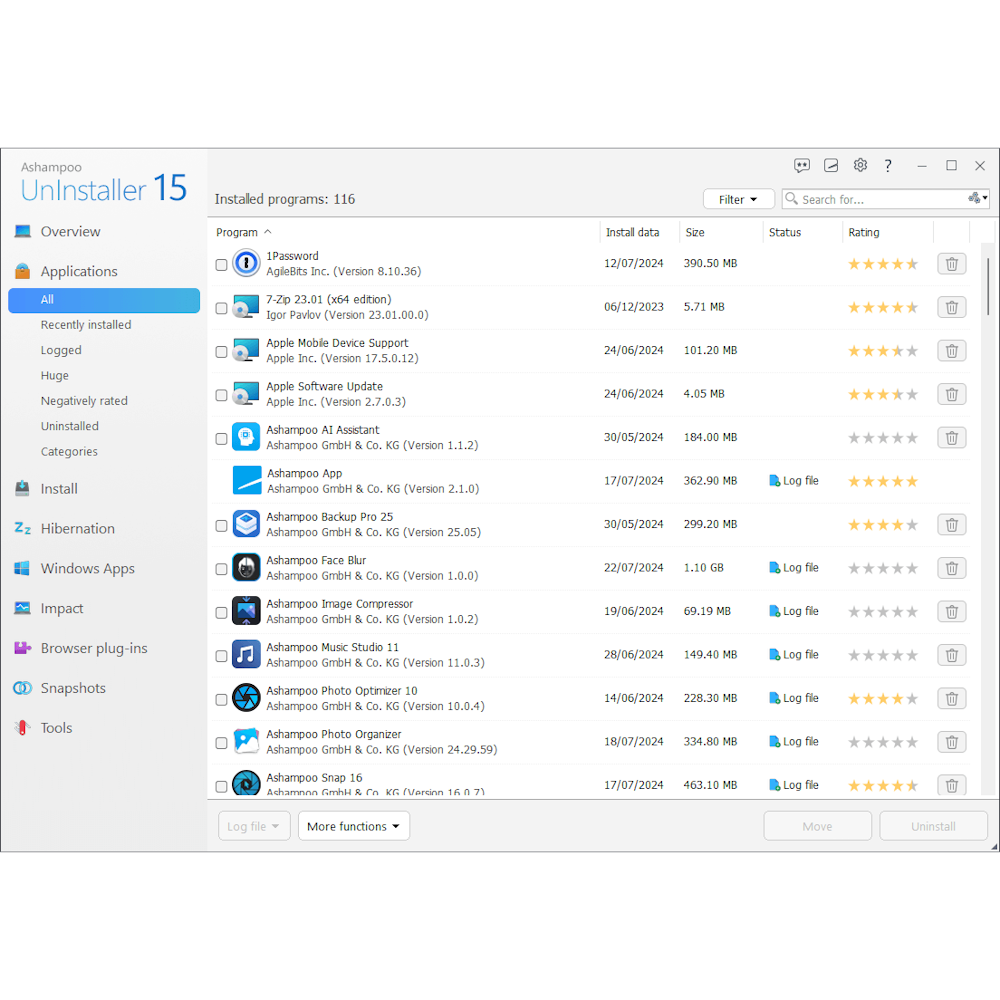Click trash icon for Ashampoo AI Assistant
This screenshot has height=1000, width=1000.
click(952, 438)
